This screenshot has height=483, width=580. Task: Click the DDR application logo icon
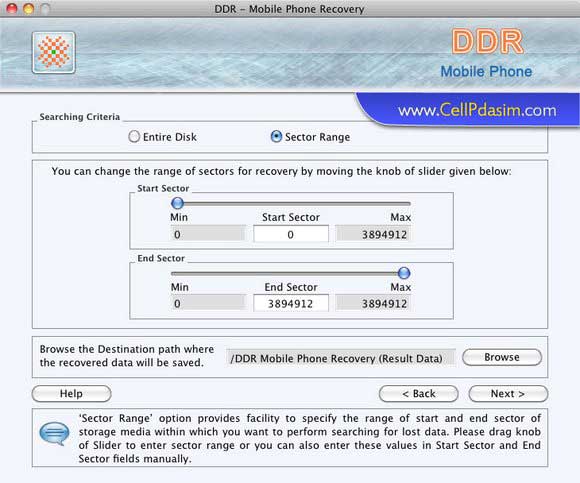tap(54, 52)
